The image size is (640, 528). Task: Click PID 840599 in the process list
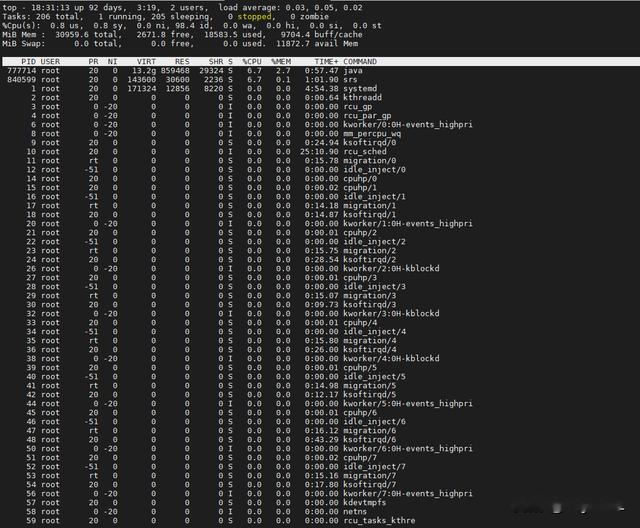22,80
